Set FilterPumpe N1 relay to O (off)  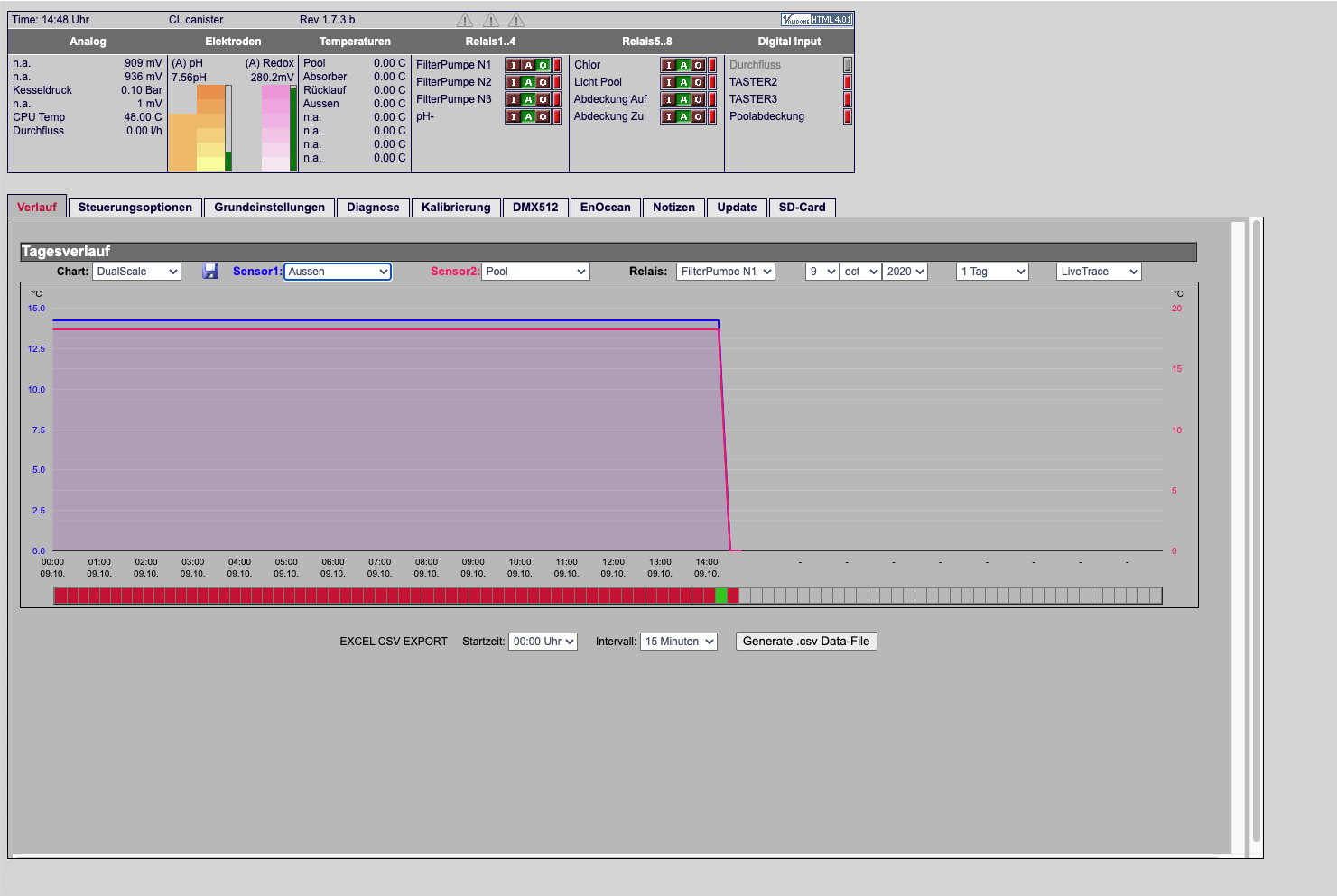tap(543, 65)
